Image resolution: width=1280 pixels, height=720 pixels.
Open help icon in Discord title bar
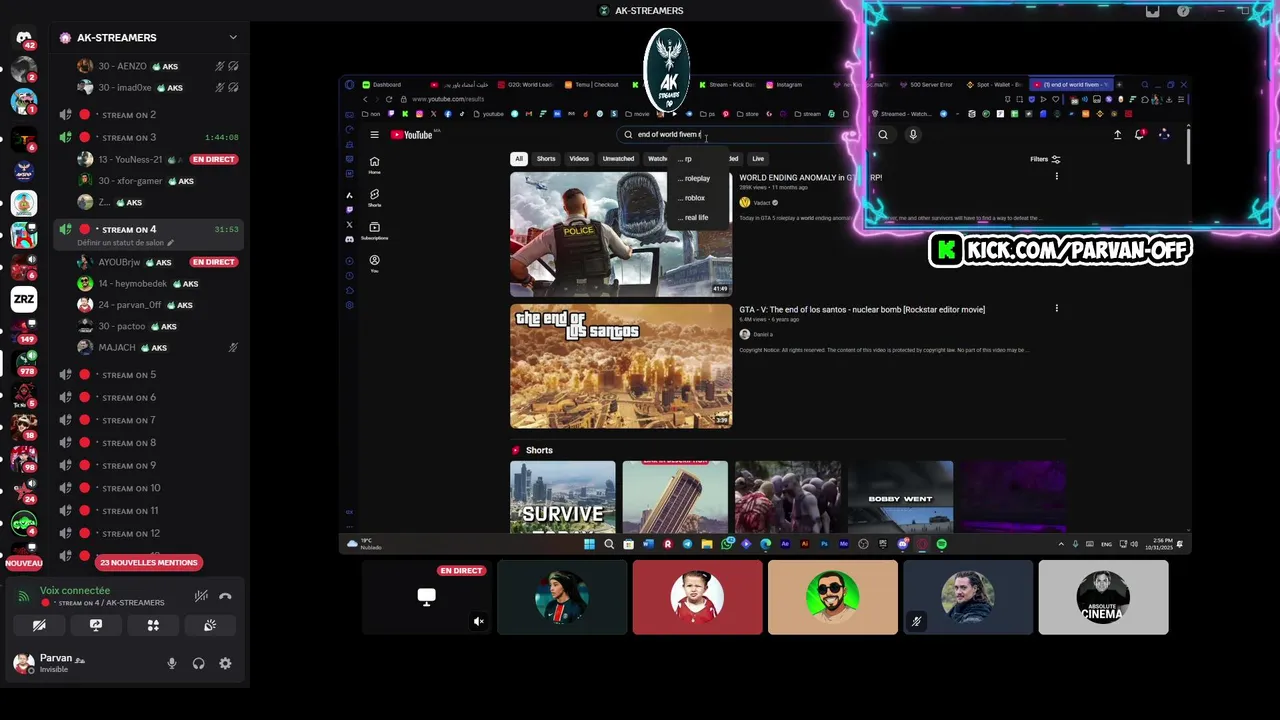pyautogui.click(x=1184, y=11)
